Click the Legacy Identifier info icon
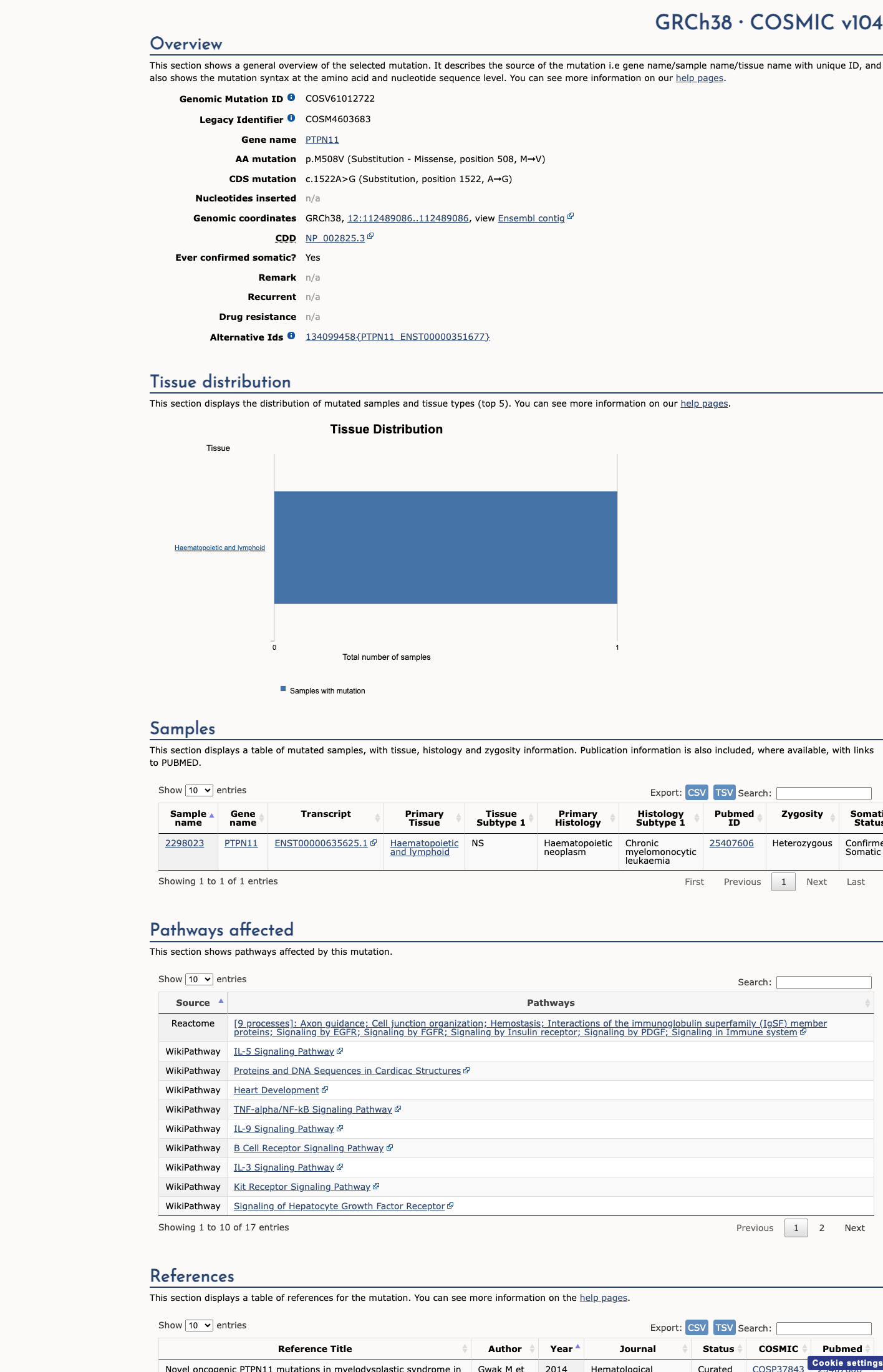883x1372 pixels. 291,118
